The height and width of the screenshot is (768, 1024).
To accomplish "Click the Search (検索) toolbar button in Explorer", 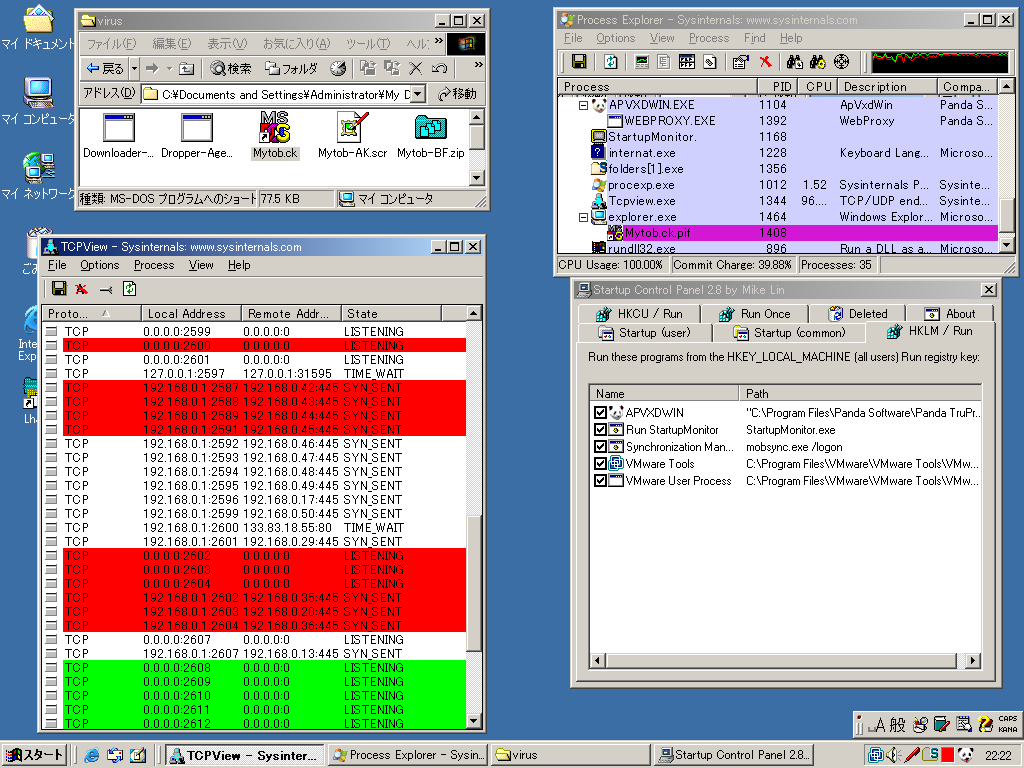I will [x=231, y=68].
